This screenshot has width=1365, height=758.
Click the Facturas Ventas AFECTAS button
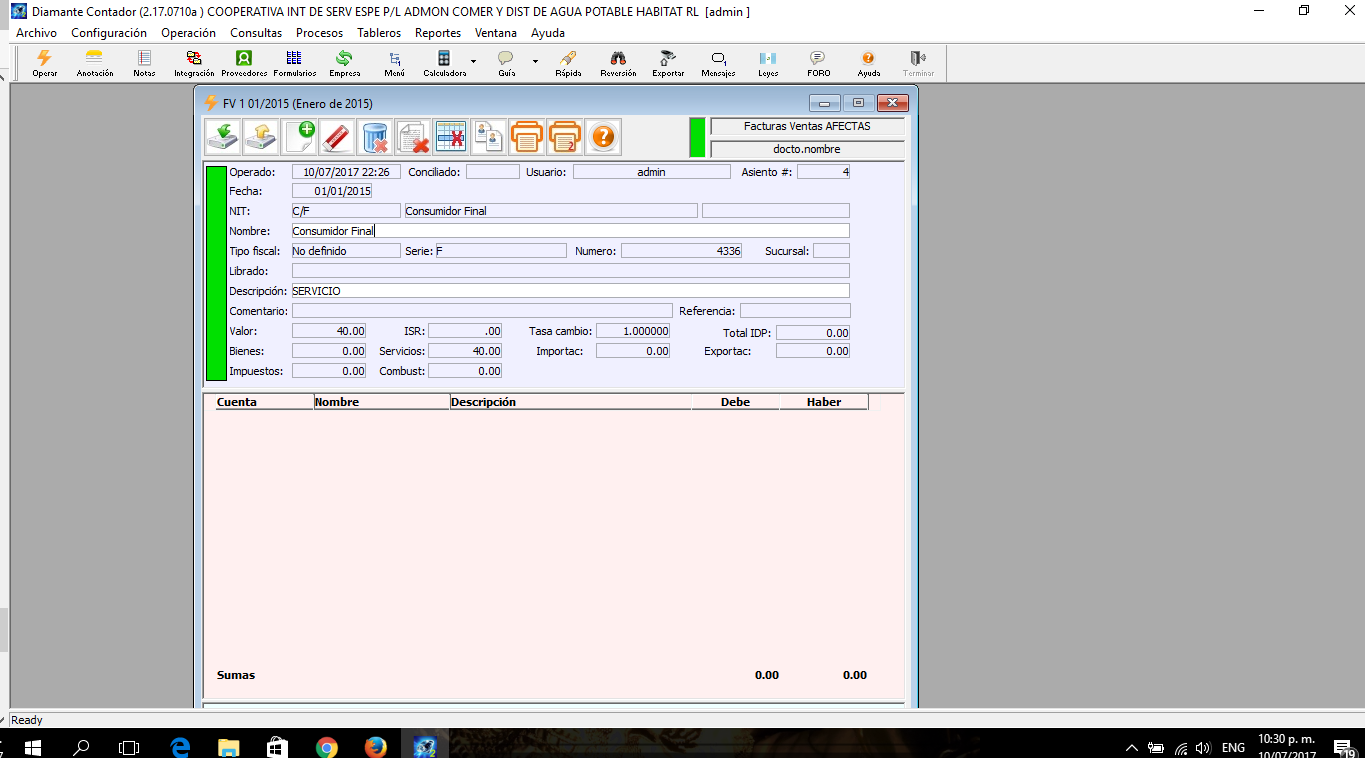tap(807, 127)
